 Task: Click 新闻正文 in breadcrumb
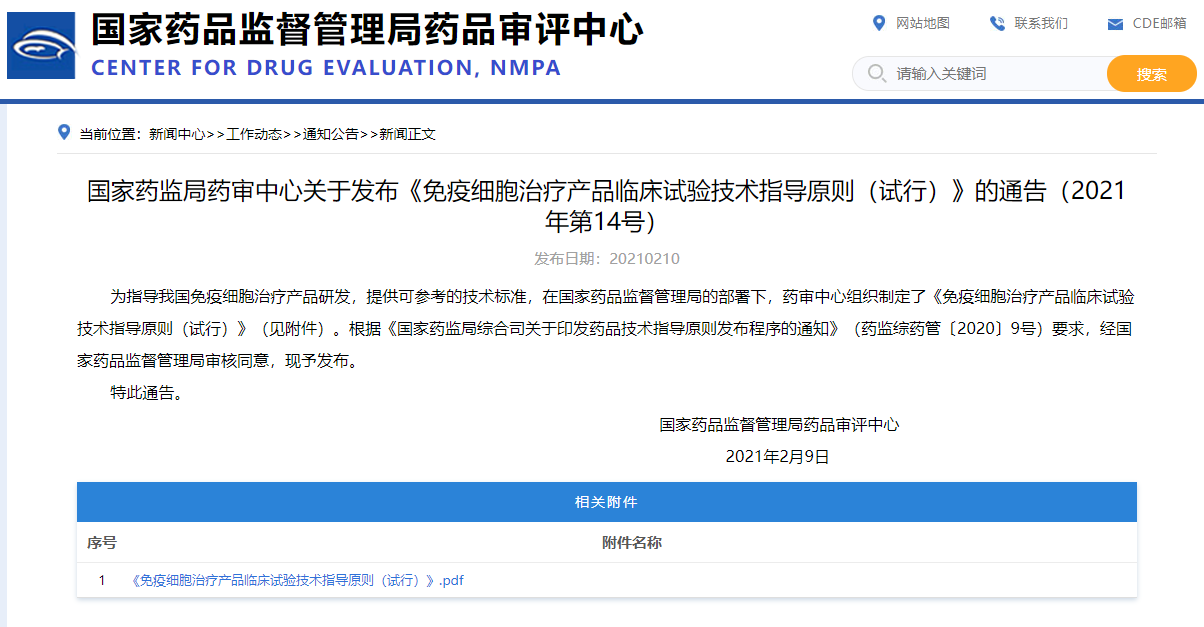[x=407, y=134]
